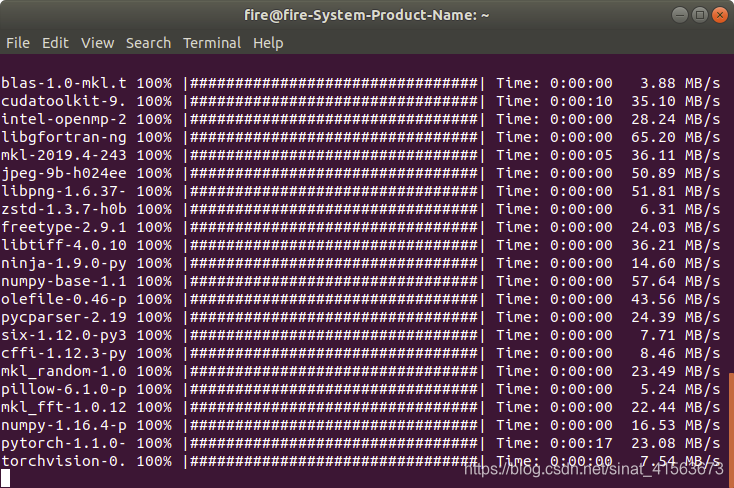Click the cudatoolkit row progress bar
This screenshot has width=734, height=488.
pyautogui.click(x=334, y=101)
